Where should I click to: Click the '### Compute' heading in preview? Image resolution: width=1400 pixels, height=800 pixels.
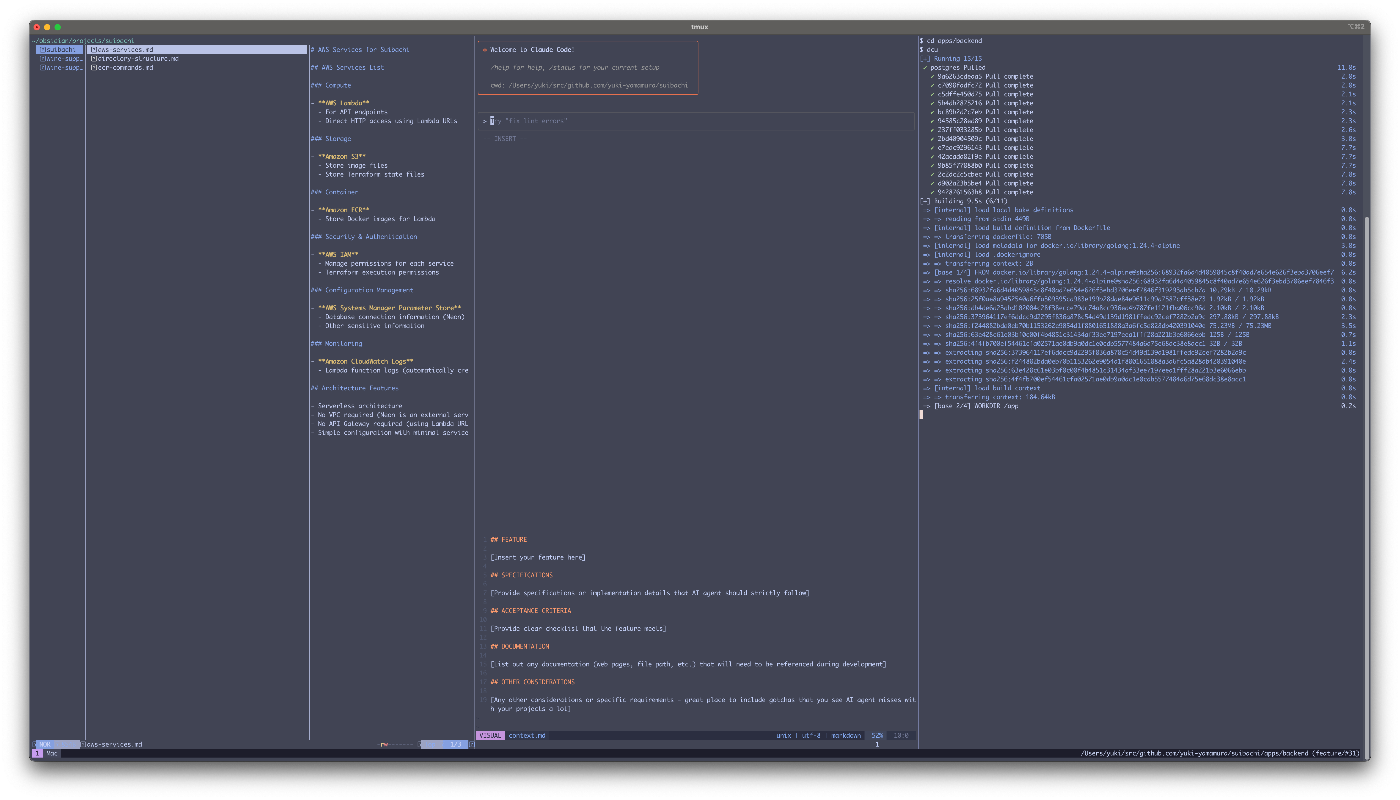(331, 85)
